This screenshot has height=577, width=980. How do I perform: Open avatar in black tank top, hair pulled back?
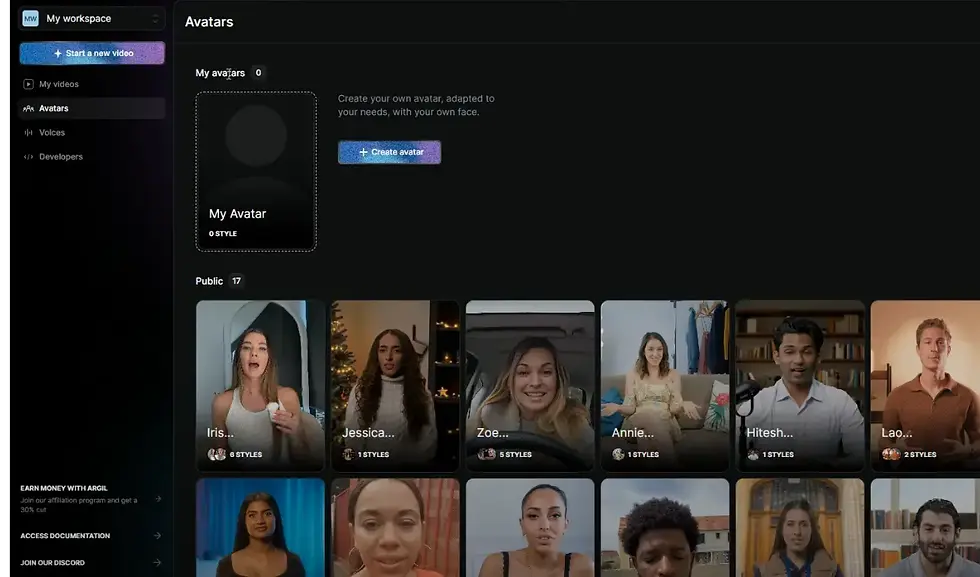click(530, 528)
